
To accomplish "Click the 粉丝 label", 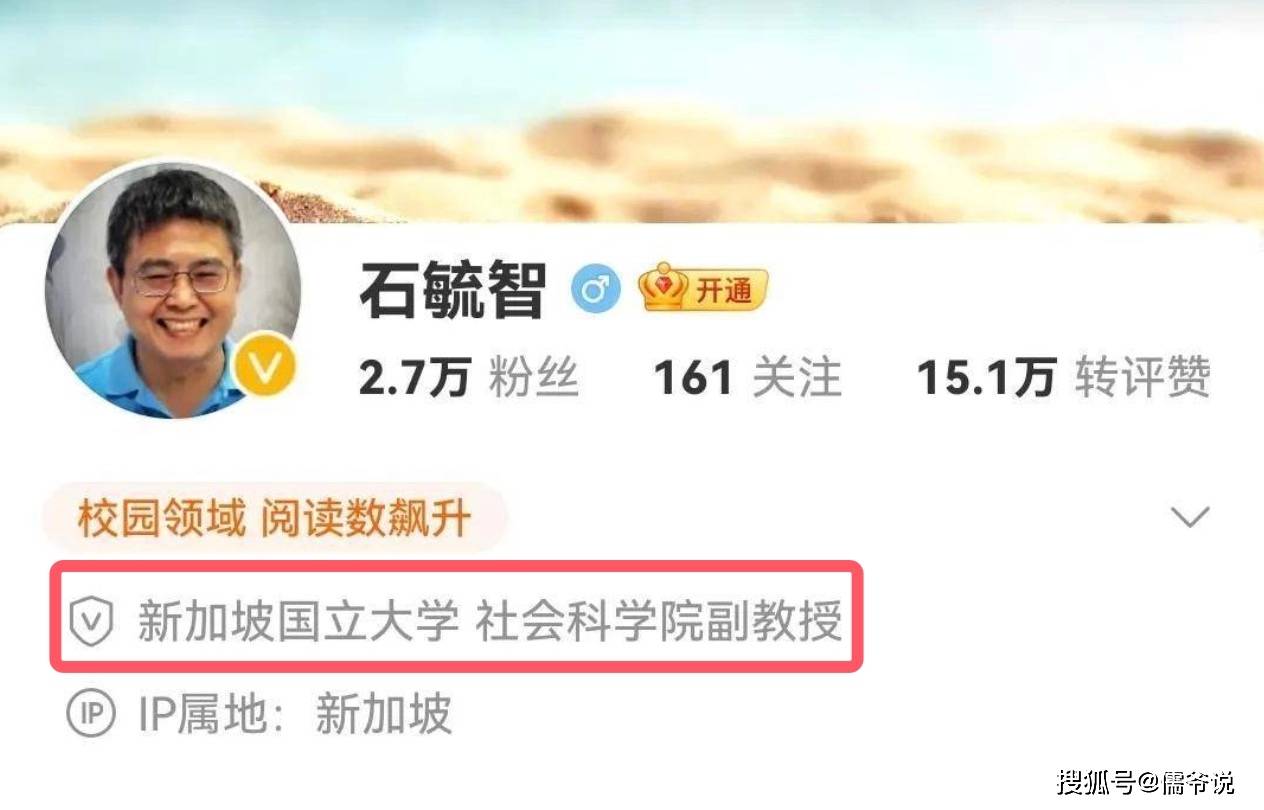I will click(x=534, y=380).
